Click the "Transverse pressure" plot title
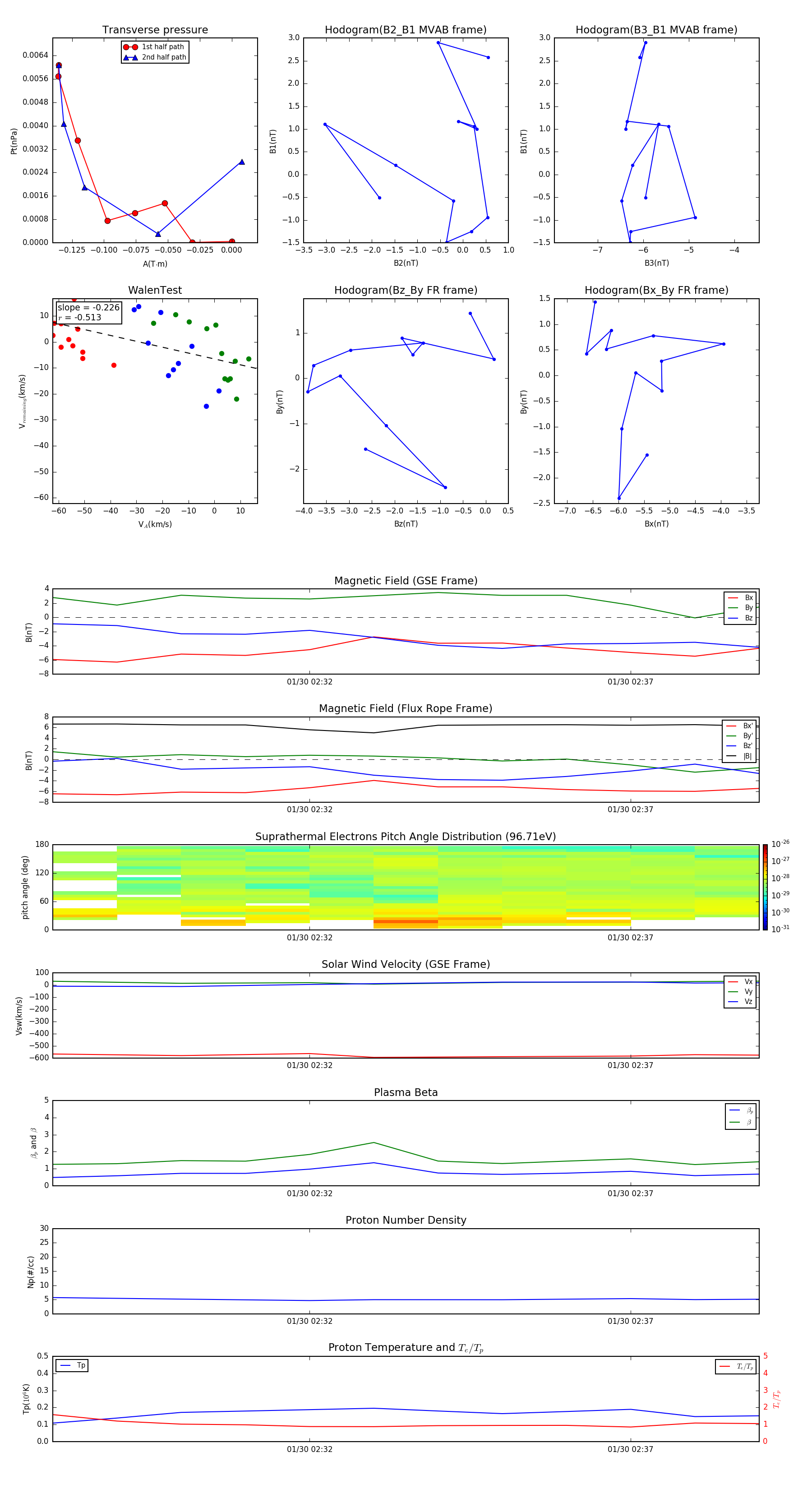Viewport: 812px width, 1489px height. (x=155, y=30)
